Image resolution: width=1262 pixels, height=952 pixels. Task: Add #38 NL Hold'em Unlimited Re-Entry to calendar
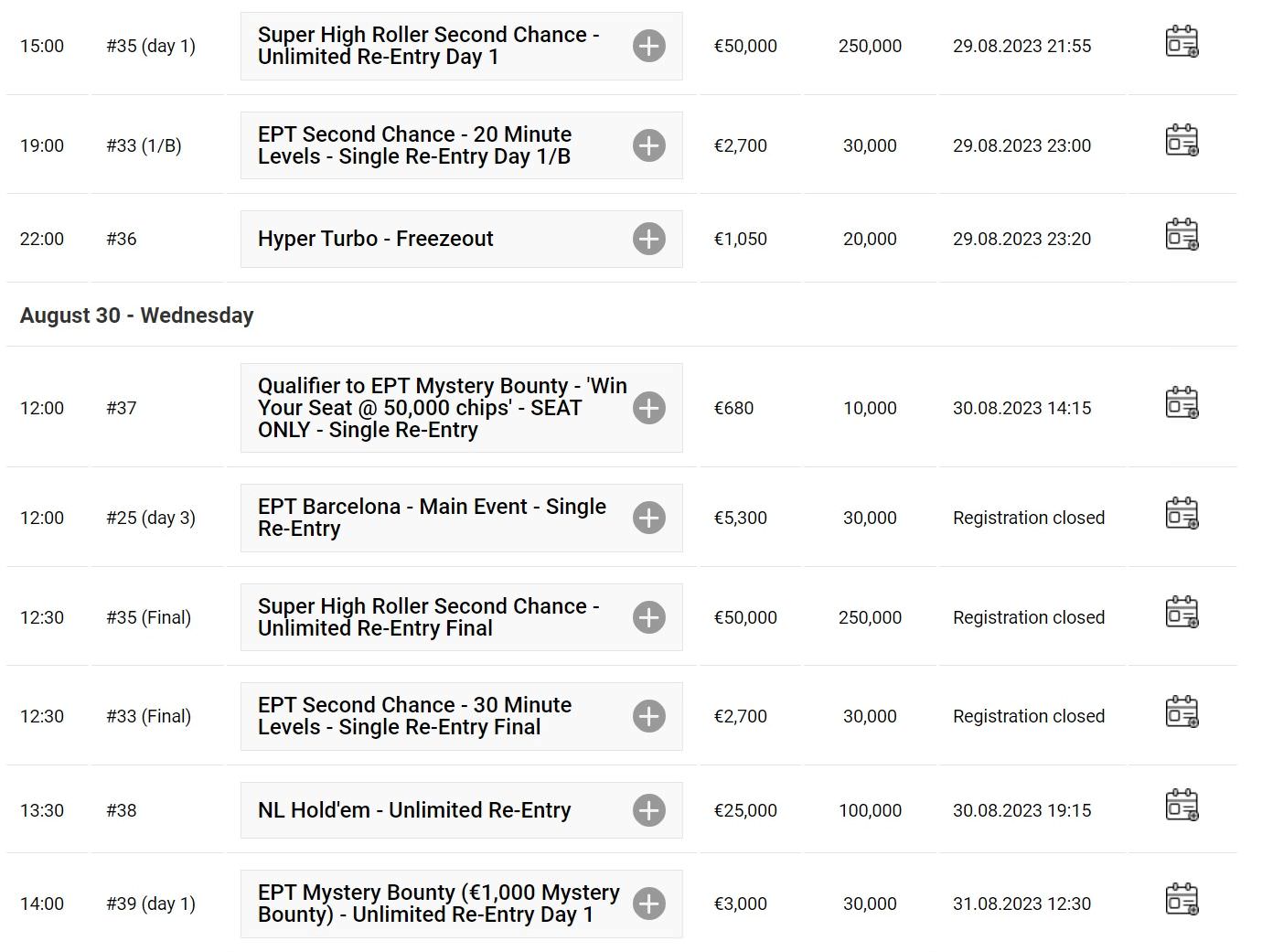[1182, 806]
